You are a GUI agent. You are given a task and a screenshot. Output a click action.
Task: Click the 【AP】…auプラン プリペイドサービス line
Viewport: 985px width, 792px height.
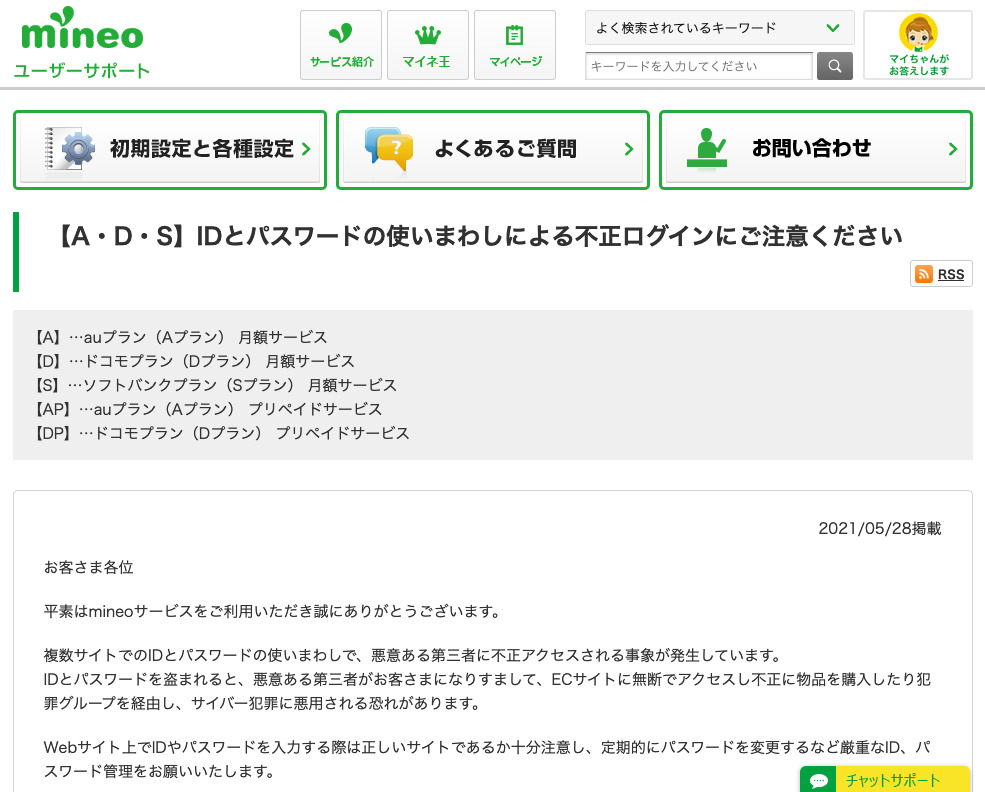pos(208,409)
